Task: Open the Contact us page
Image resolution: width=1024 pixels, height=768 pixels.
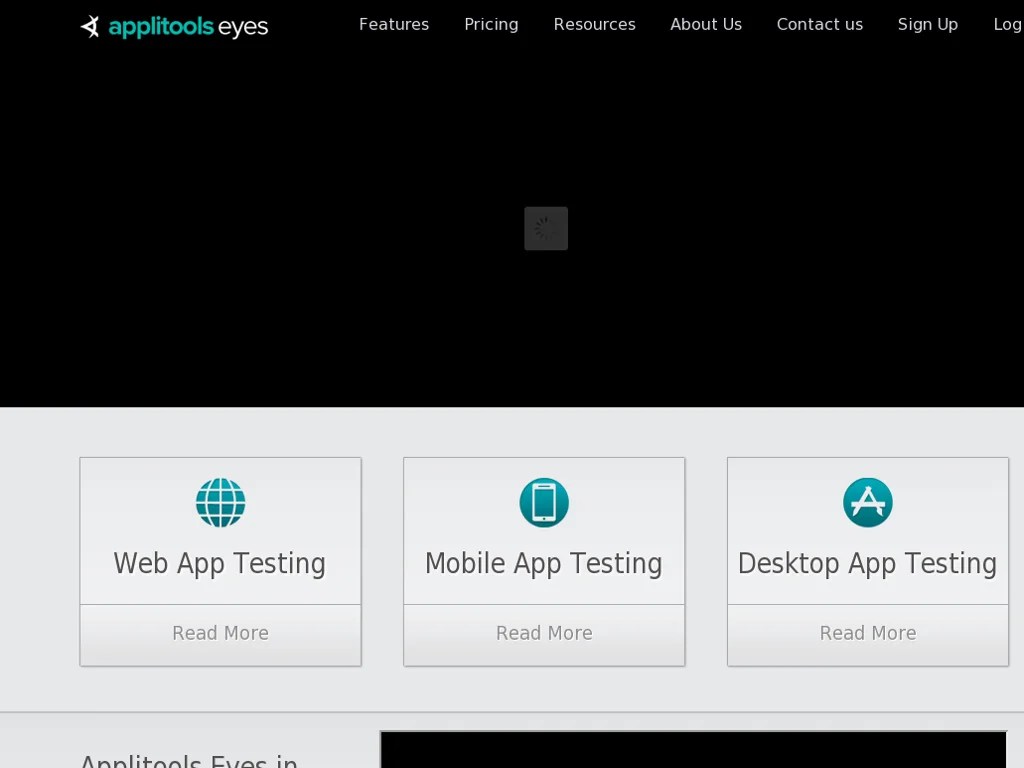Action: coord(820,24)
